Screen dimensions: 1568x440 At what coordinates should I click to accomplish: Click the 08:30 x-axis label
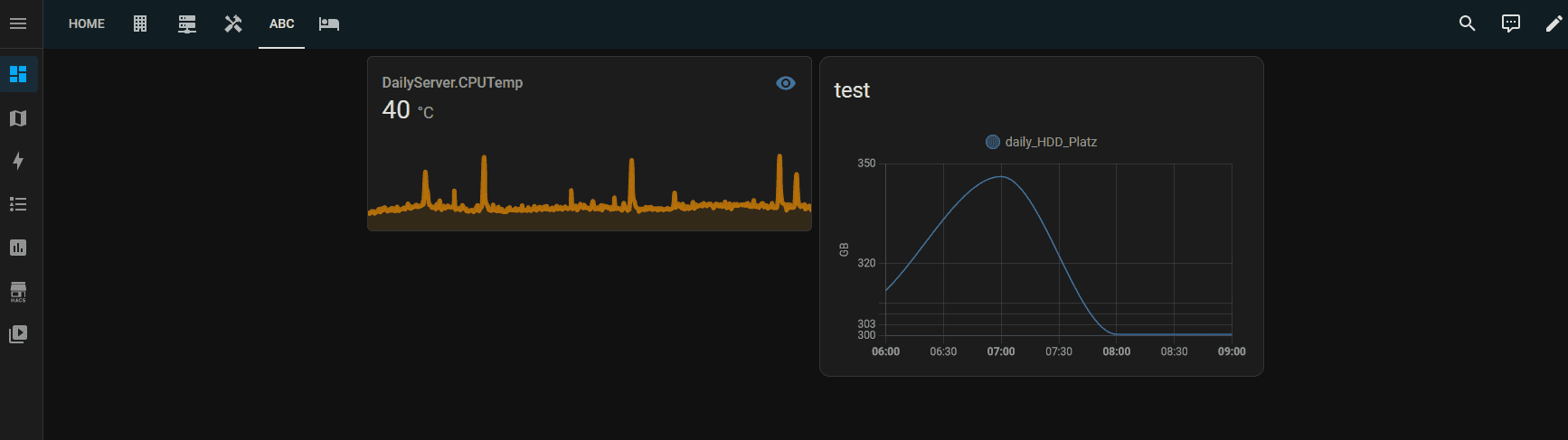[1175, 351]
